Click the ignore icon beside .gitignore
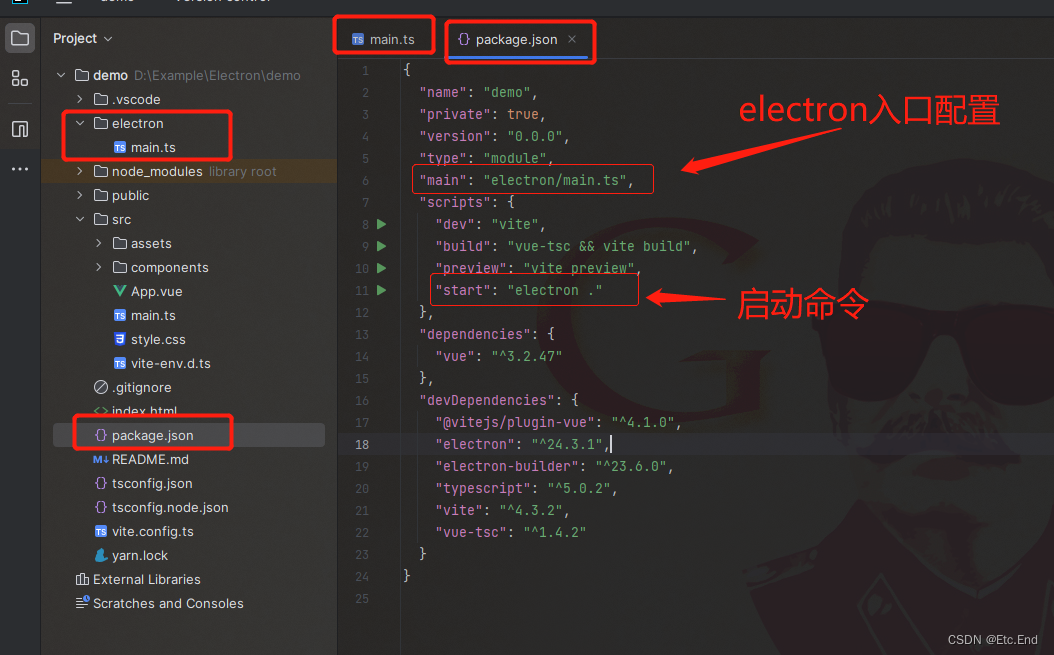The image size is (1054, 655). click(x=101, y=387)
